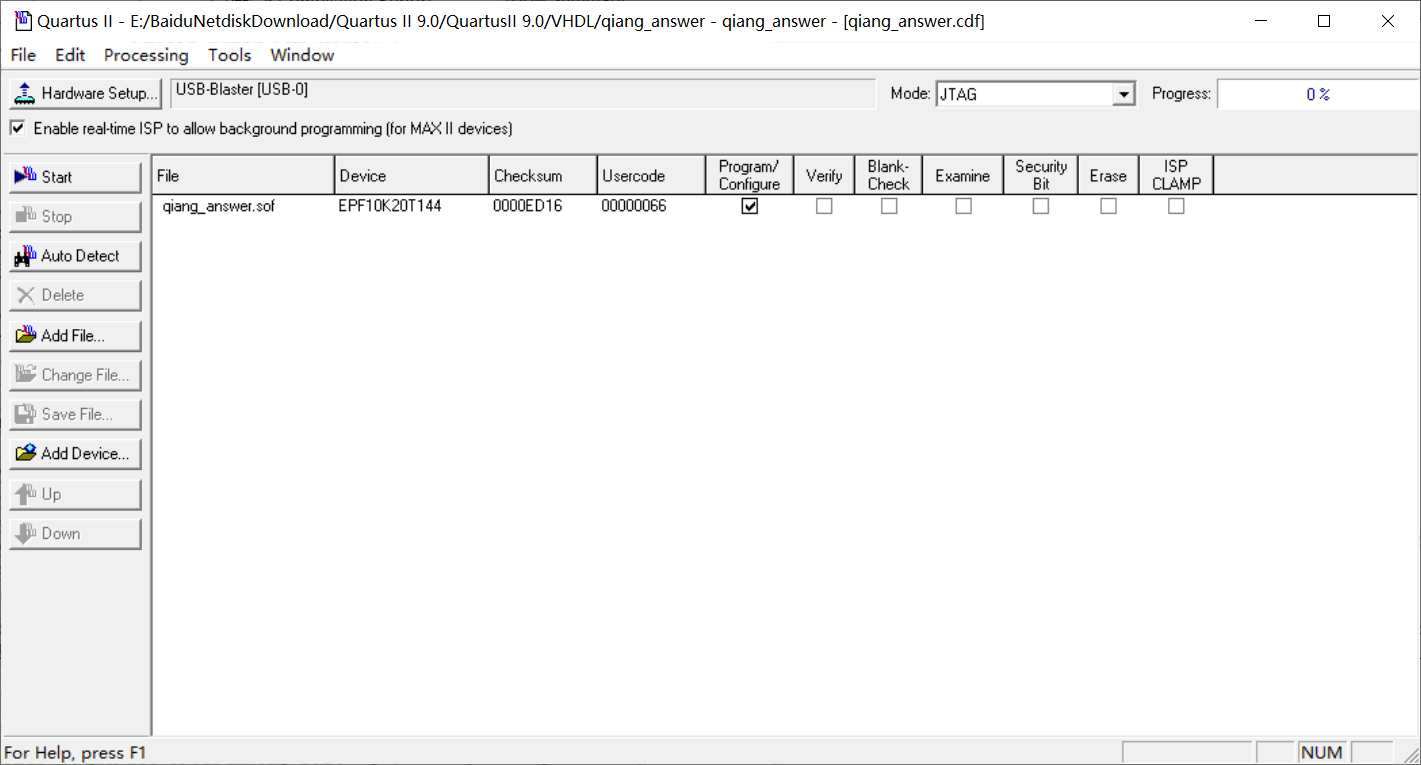
Task: Close the Quartus II window
Action: 1388,21
